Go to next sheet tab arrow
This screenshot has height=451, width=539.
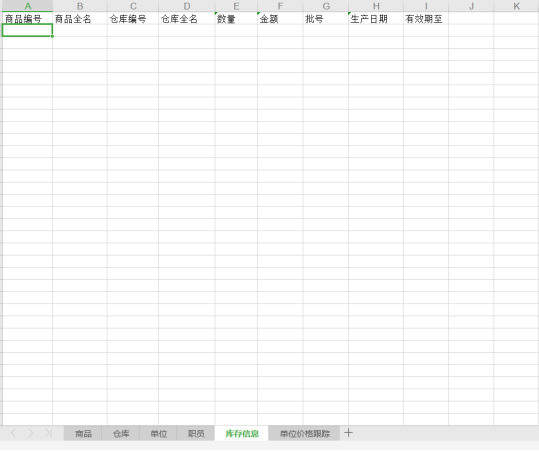pyautogui.click(x=31, y=433)
